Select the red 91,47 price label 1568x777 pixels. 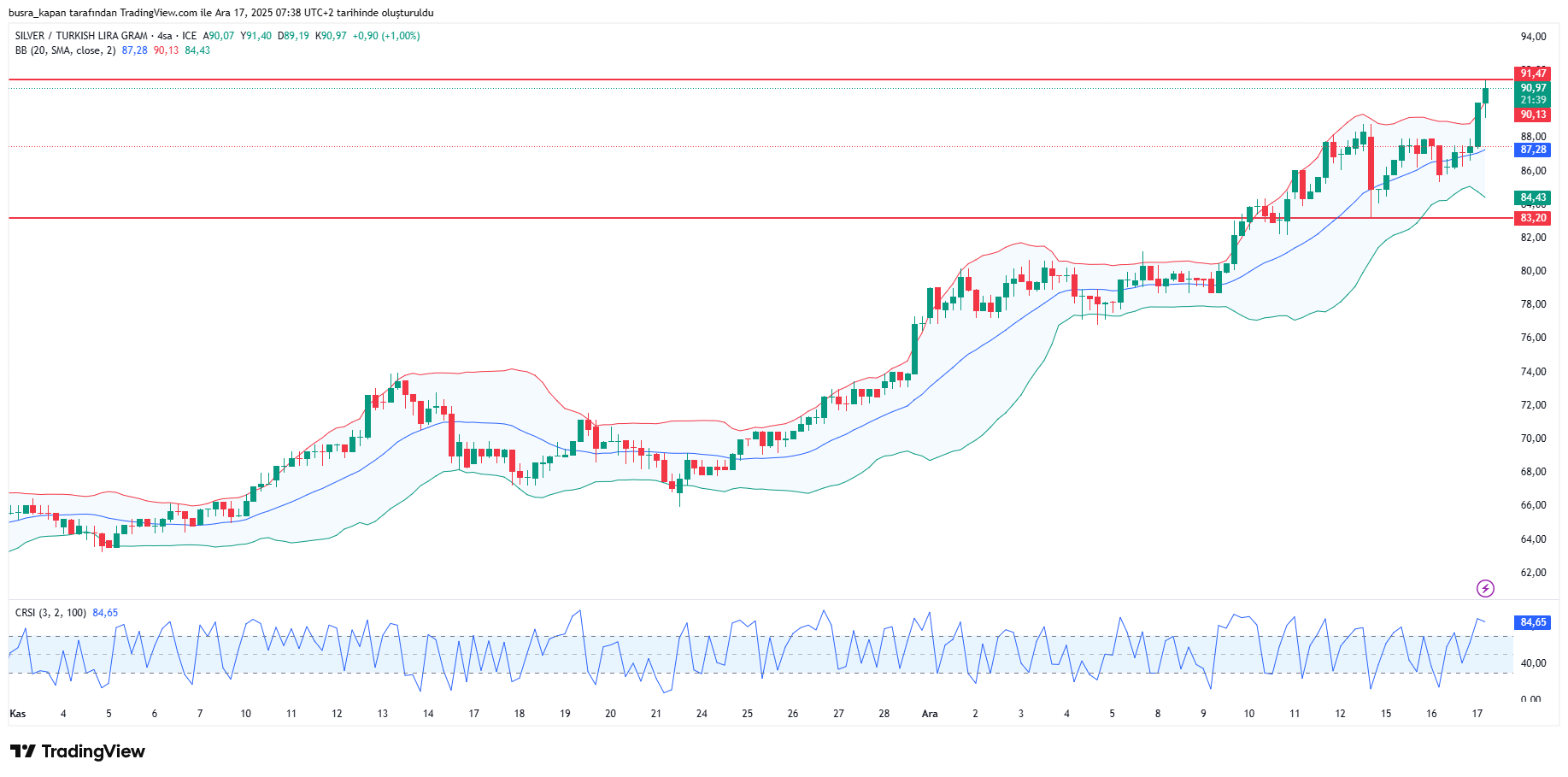1533,74
